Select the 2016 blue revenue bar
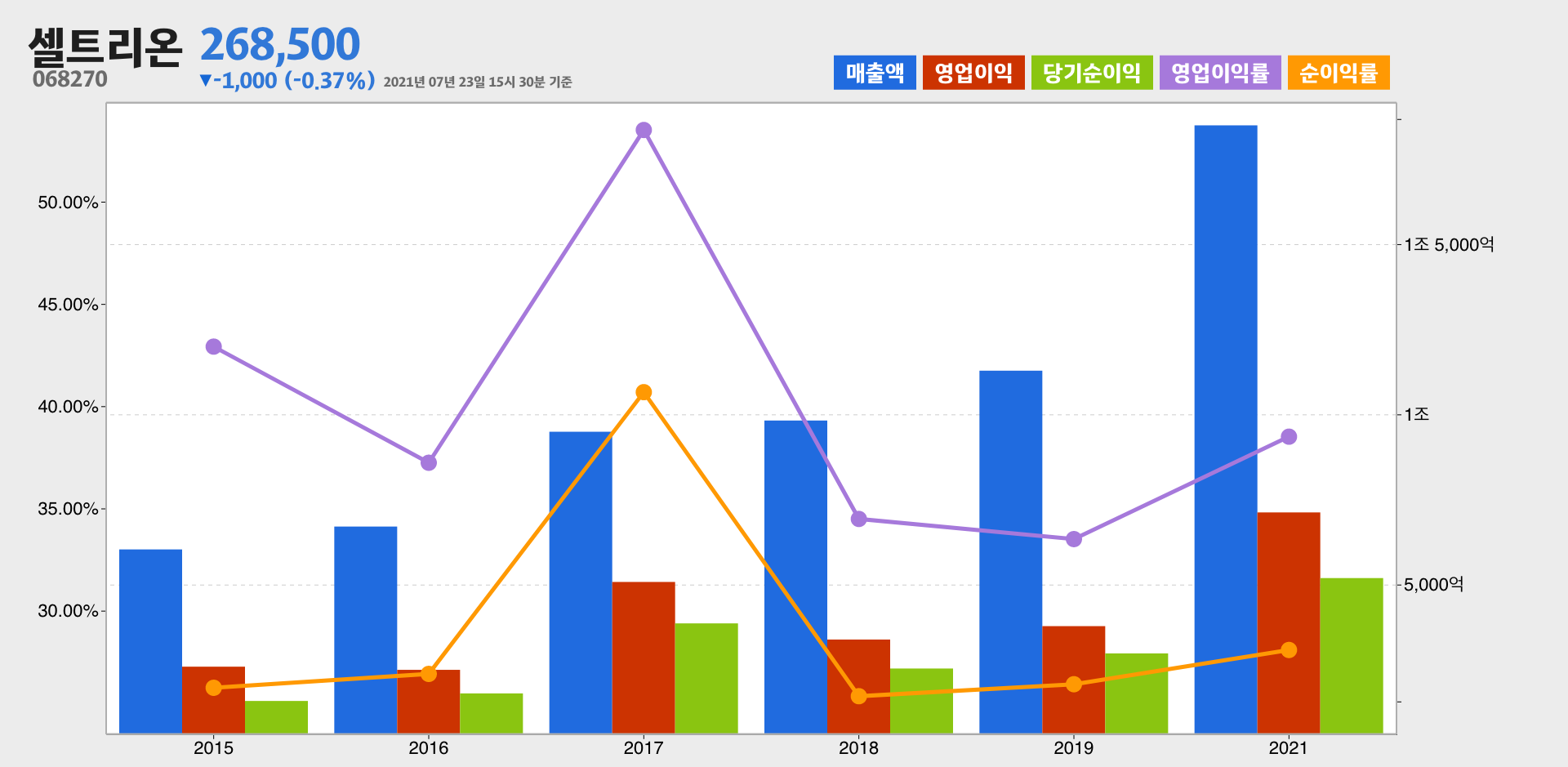The height and width of the screenshot is (767, 1568). tap(366, 630)
